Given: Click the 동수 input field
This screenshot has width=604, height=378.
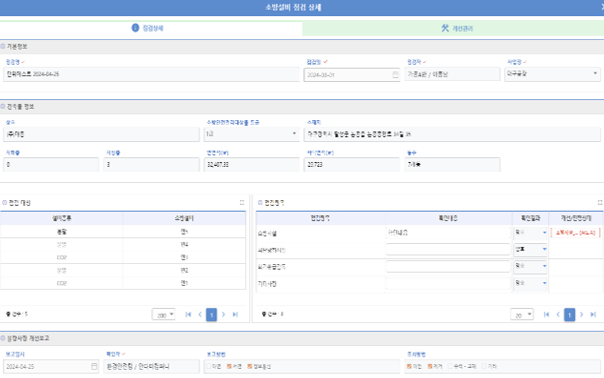Looking at the screenshot, I should [452, 164].
